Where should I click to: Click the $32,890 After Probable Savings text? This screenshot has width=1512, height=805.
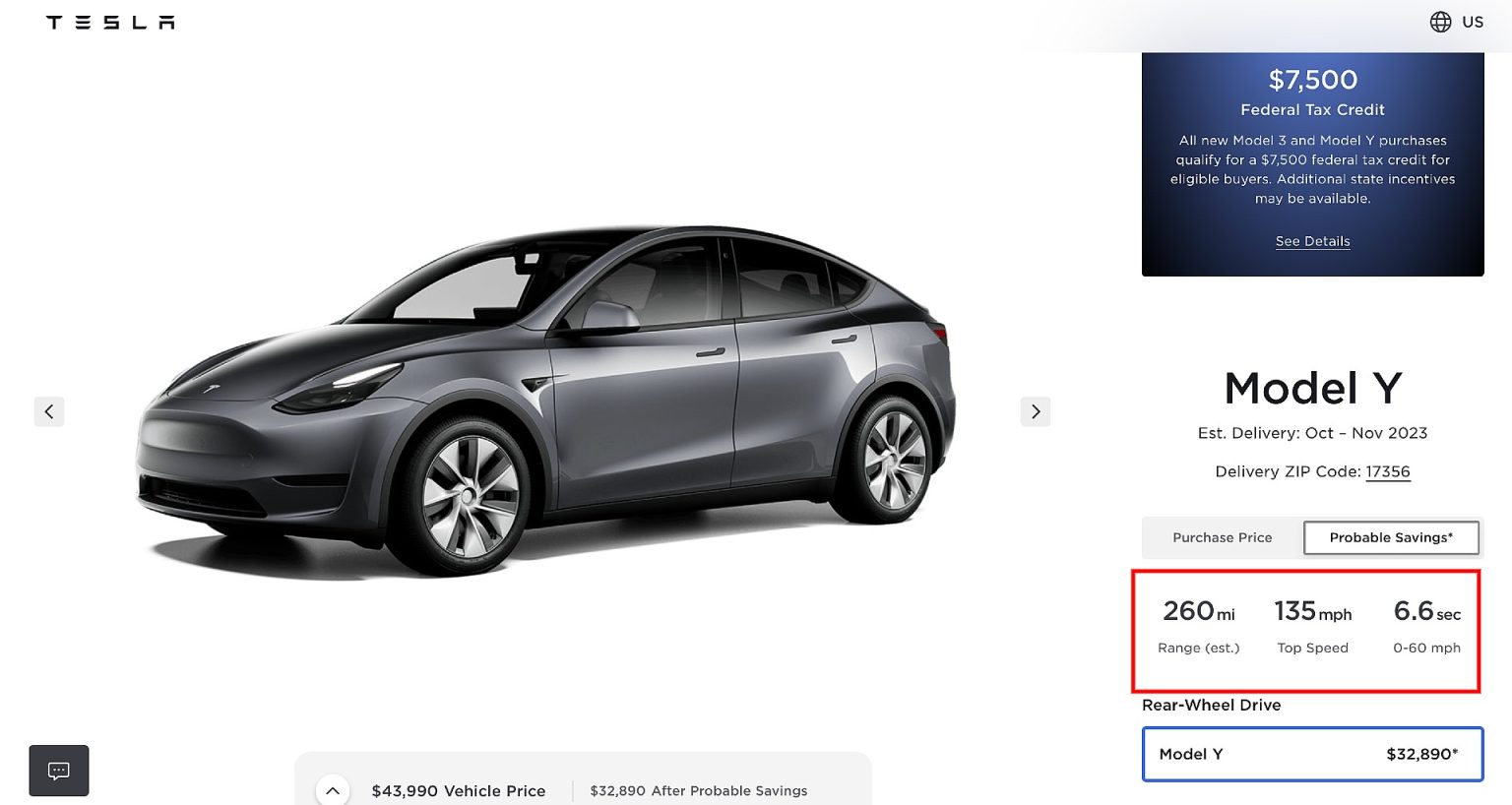pyautogui.click(x=699, y=791)
